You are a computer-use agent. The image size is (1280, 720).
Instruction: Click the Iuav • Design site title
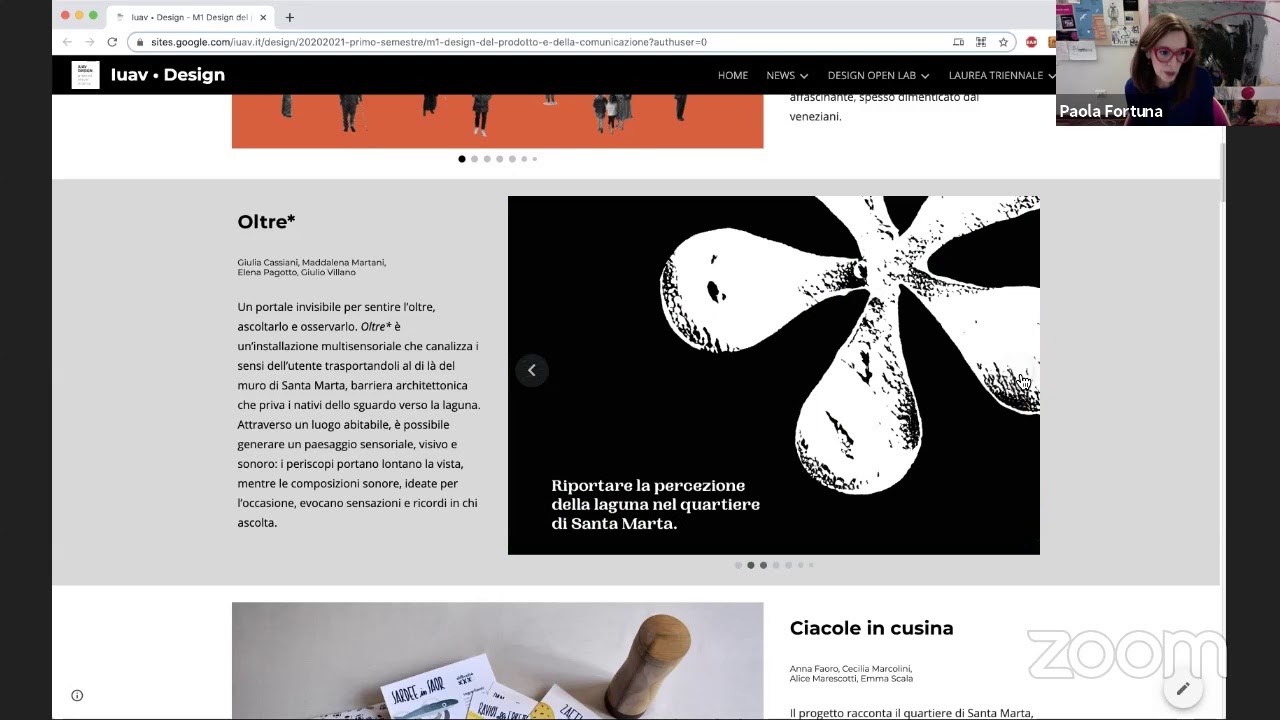coord(168,75)
